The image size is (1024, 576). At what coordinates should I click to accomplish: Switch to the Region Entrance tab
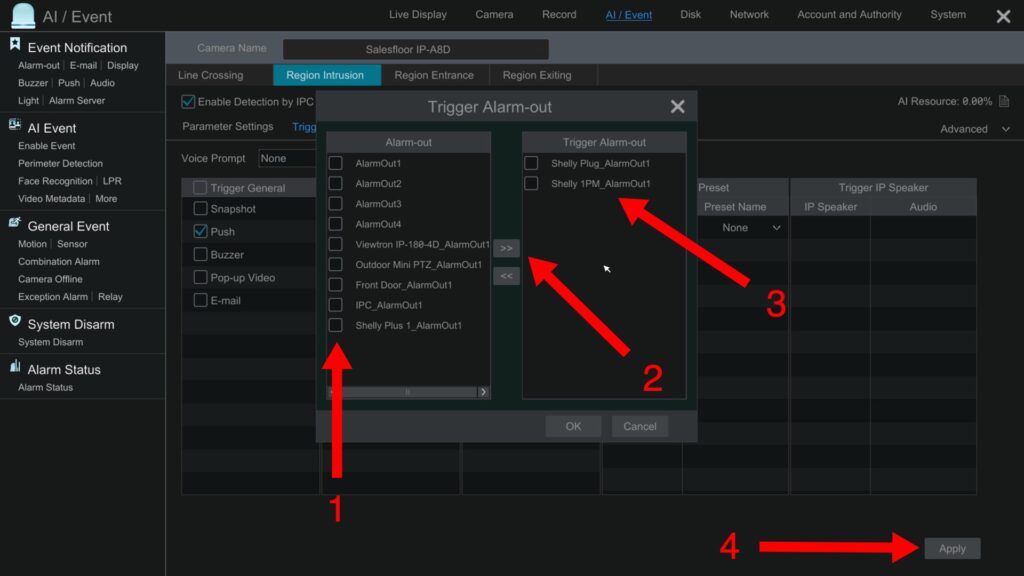pyautogui.click(x=434, y=75)
